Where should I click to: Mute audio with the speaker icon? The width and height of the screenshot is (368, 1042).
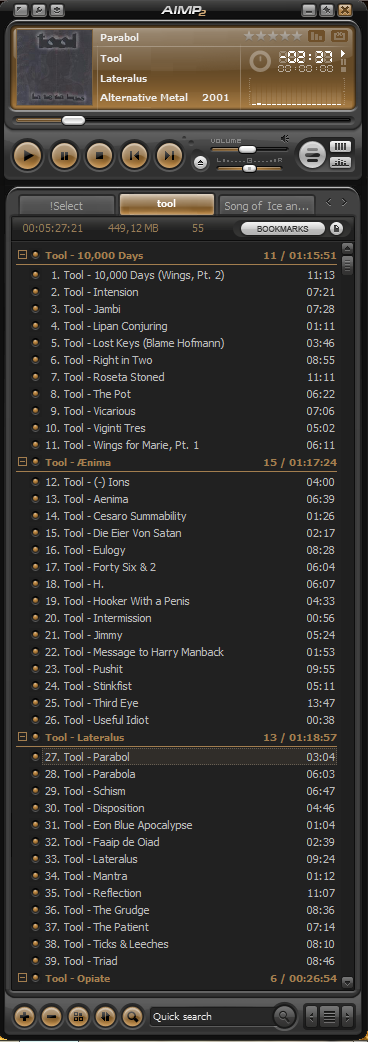point(285,139)
